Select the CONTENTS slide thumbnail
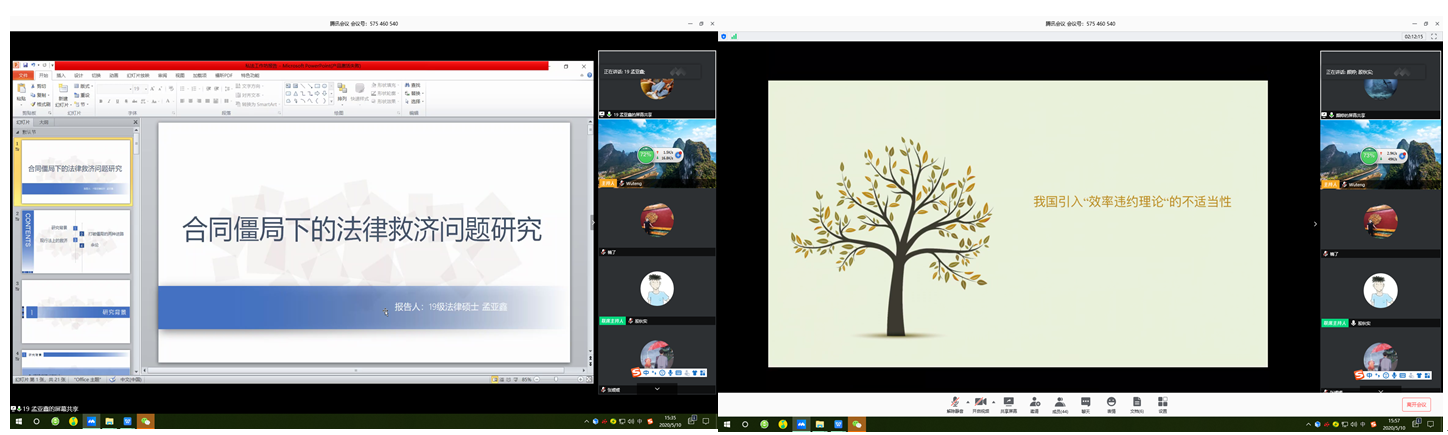Image resolution: width=1448 pixels, height=435 pixels. click(x=76, y=240)
